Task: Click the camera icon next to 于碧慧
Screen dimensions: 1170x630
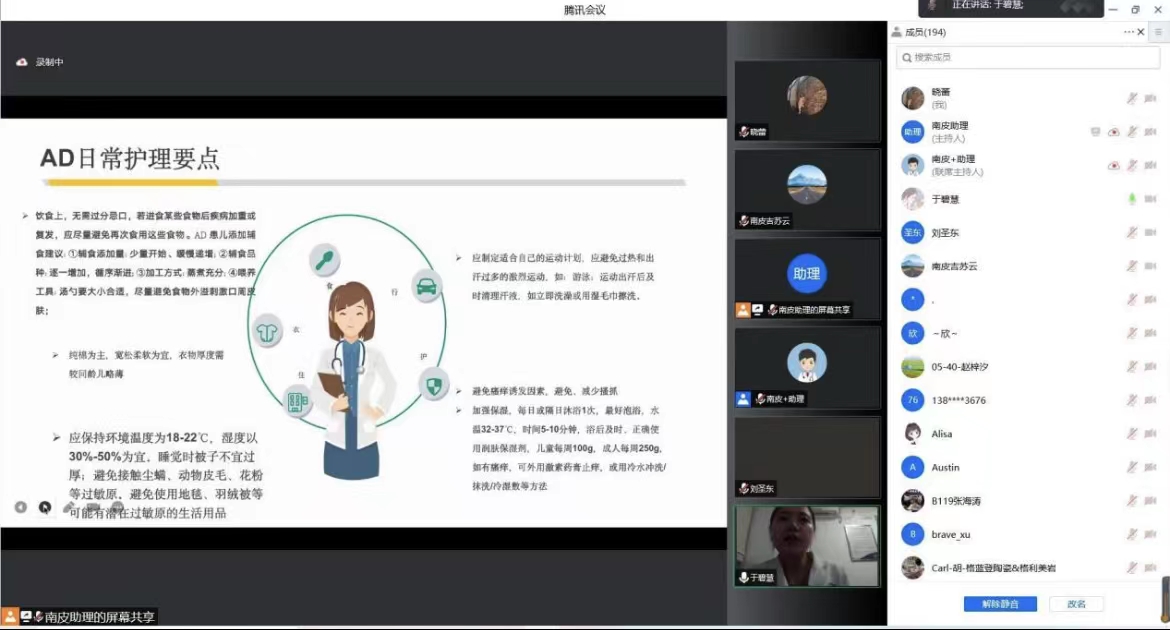Action: click(x=1150, y=199)
